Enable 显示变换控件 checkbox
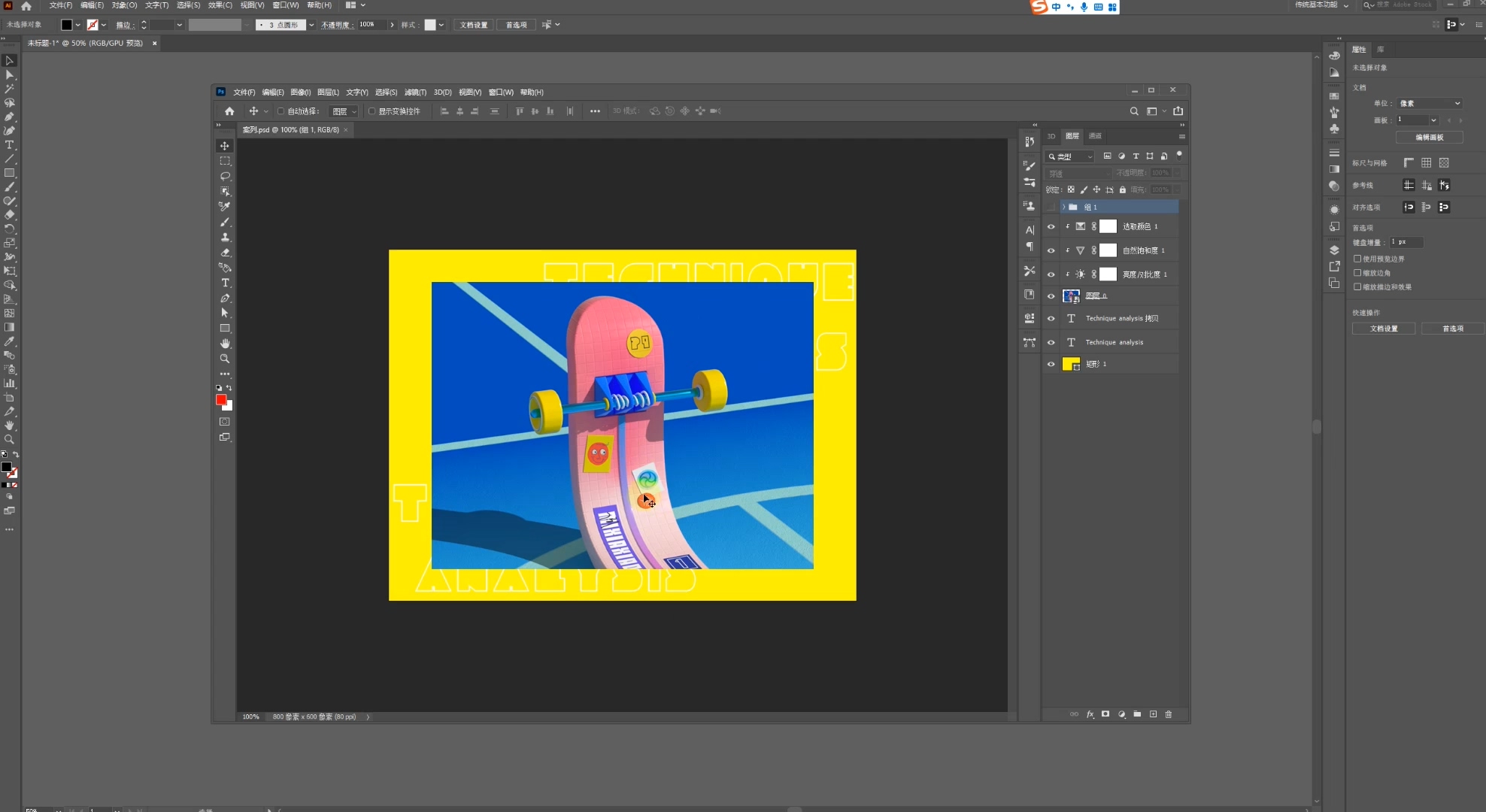 [x=371, y=111]
